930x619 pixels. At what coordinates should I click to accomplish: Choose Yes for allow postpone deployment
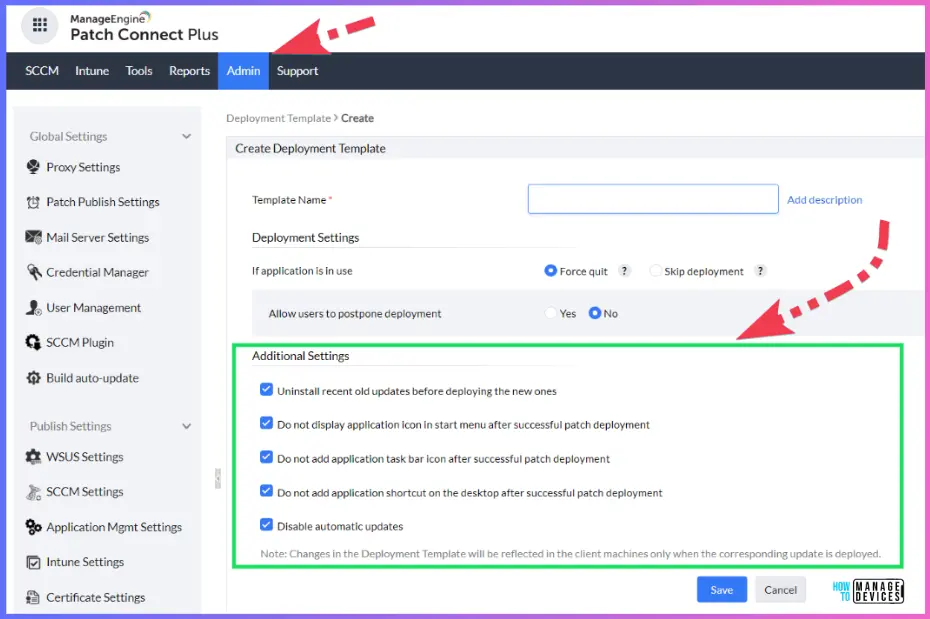click(550, 312)
